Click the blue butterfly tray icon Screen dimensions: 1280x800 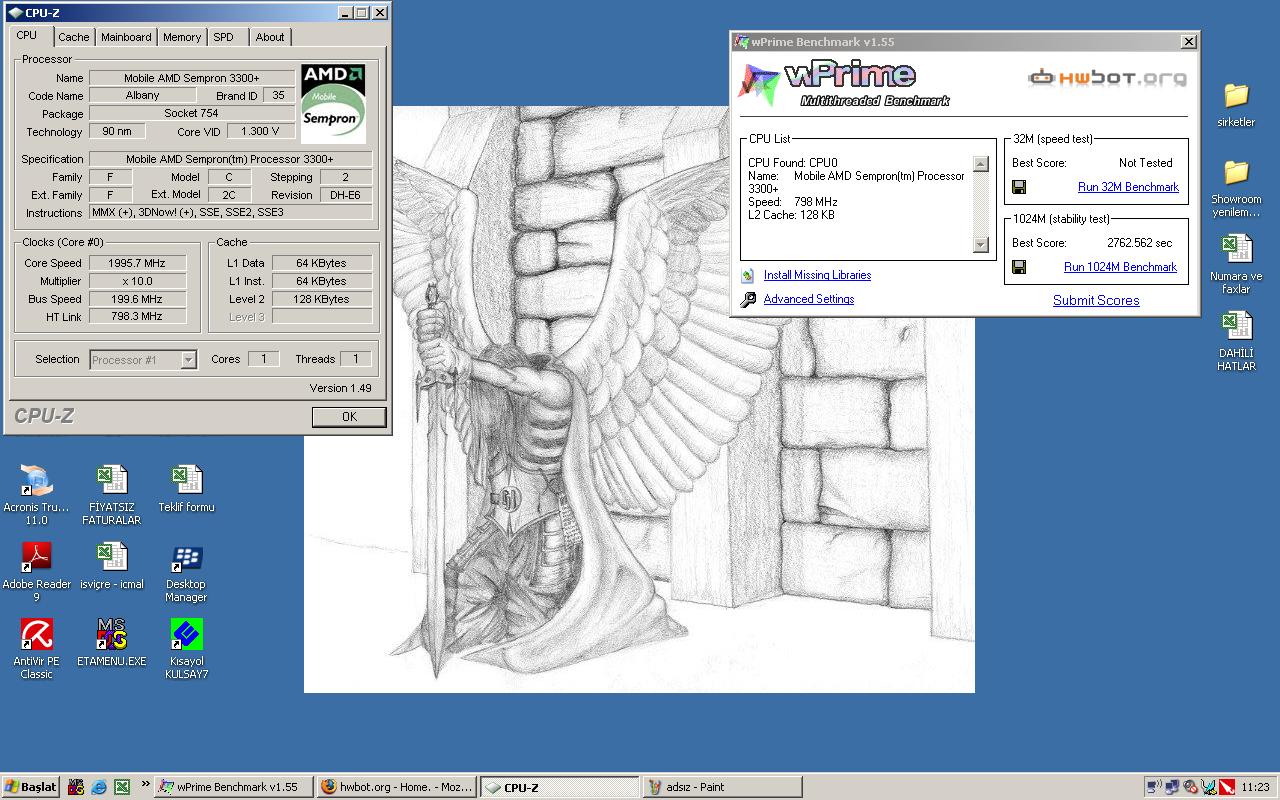click(1208, 787)
